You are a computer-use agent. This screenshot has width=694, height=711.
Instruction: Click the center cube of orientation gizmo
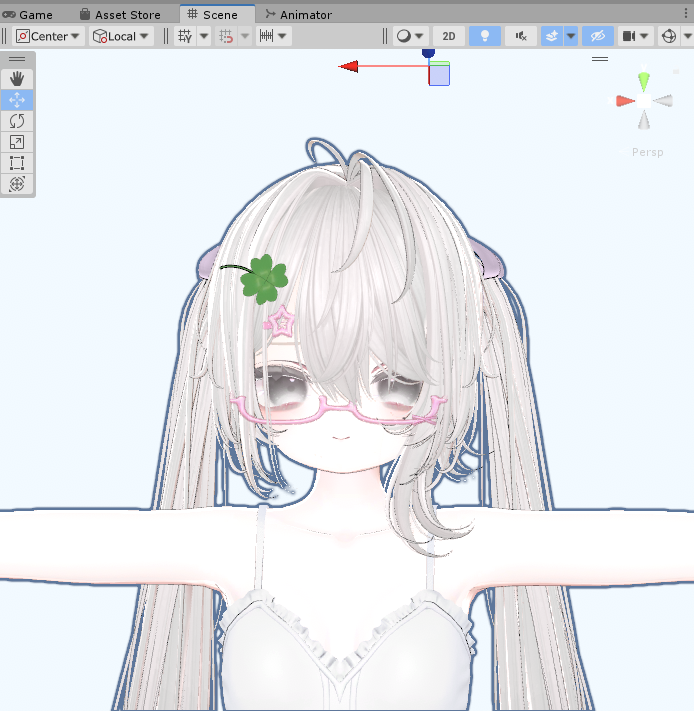pyautogui.click(x=644, y=101)
